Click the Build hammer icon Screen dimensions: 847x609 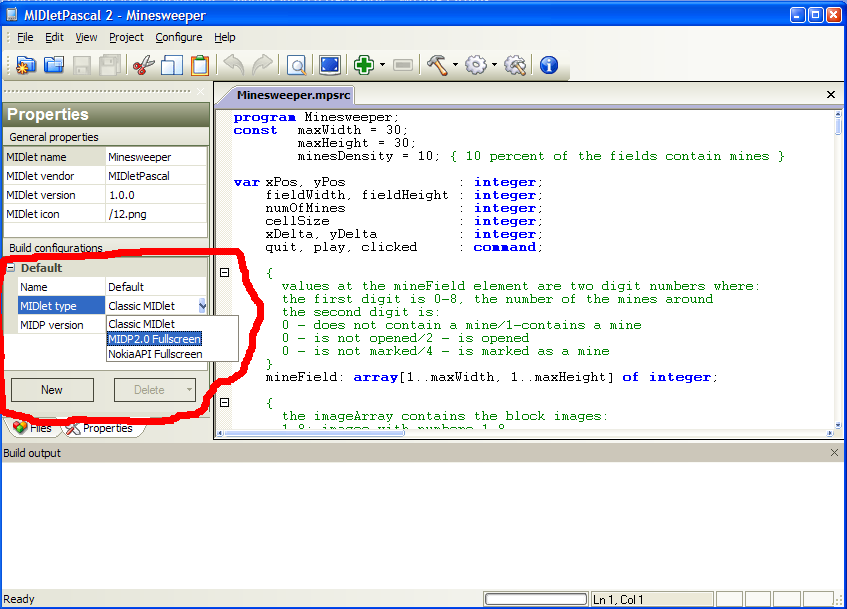point(436,65)
